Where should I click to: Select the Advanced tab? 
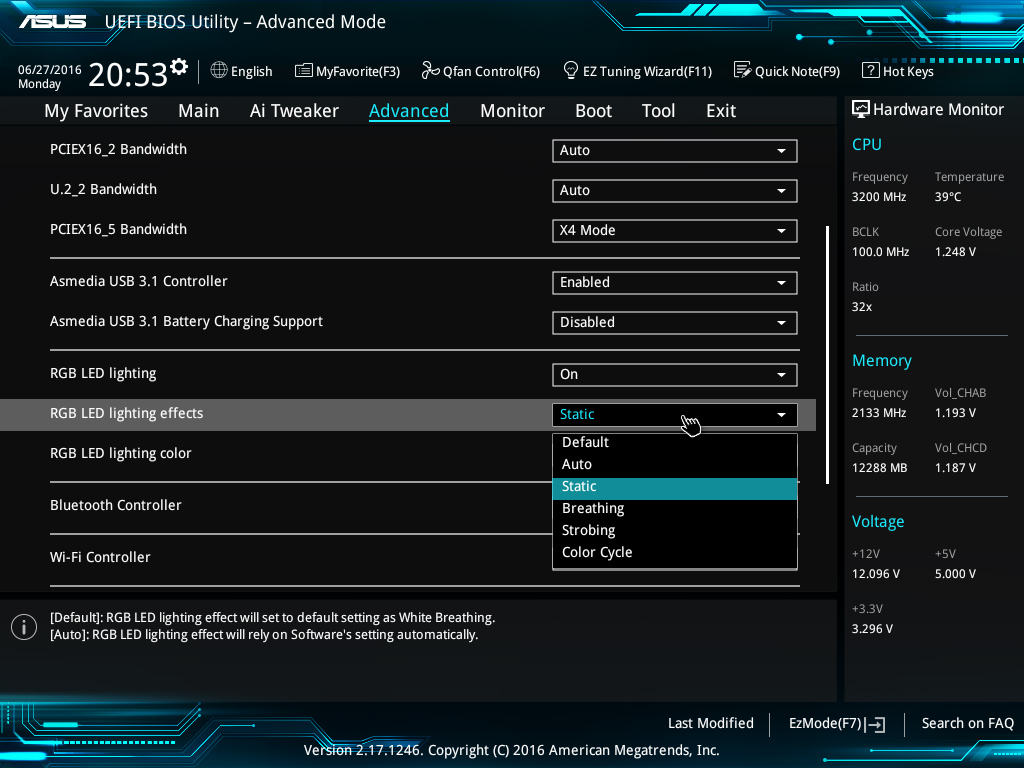(x=409, y=111)
